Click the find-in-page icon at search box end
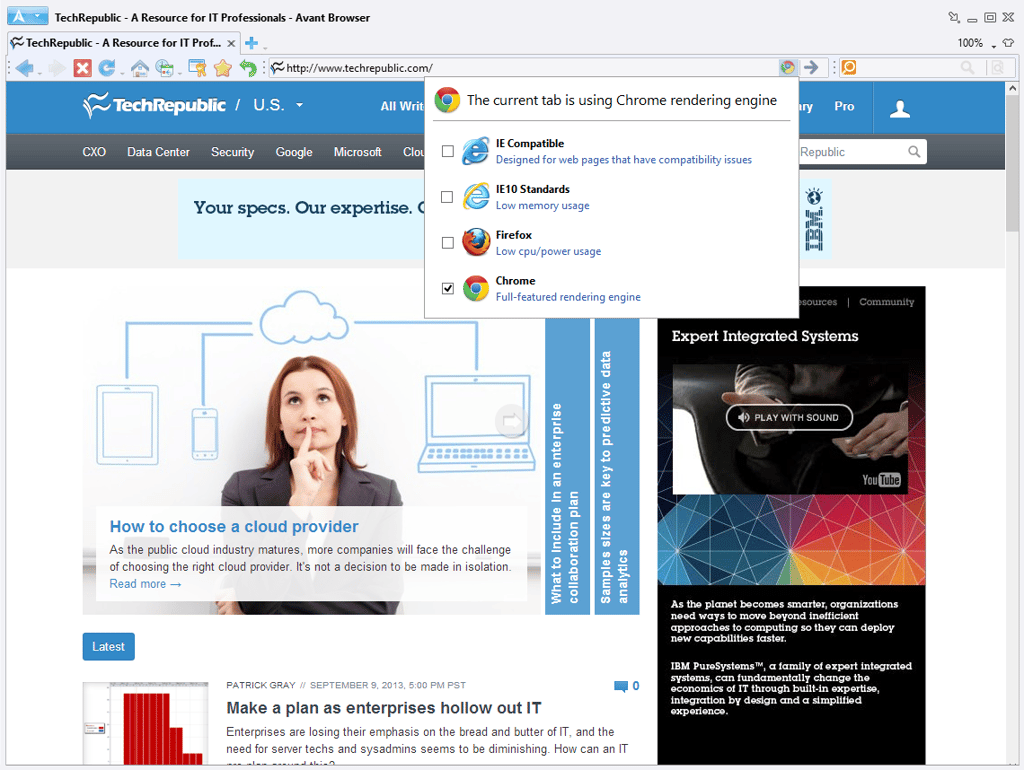Screen dimensions: 1024x770 click(997, 67)
